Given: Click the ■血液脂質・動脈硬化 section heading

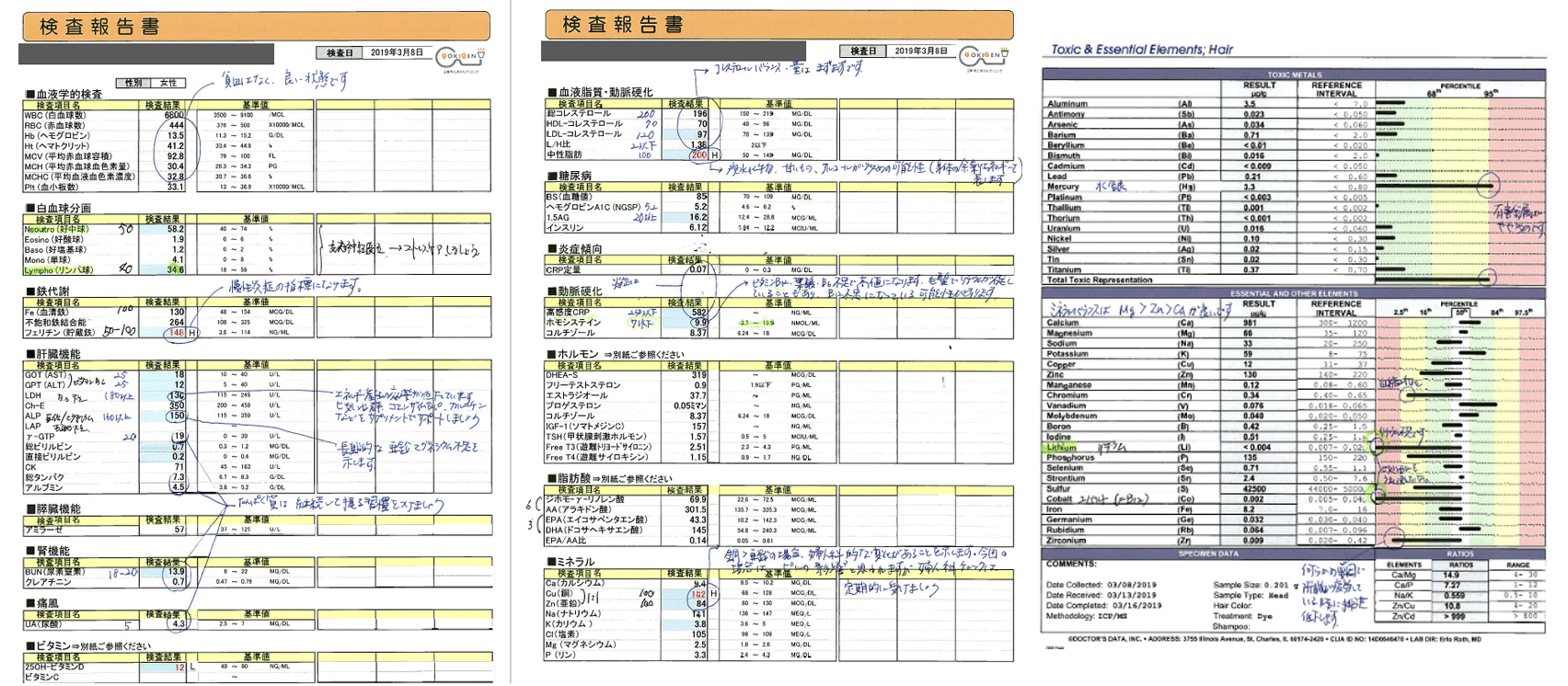Looking at the screenshot, I should (600, 92).
